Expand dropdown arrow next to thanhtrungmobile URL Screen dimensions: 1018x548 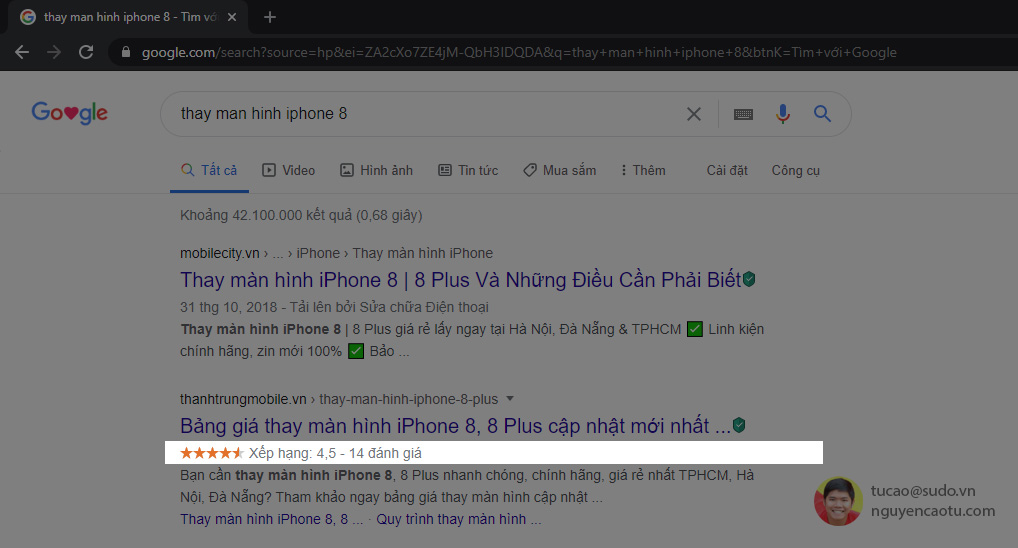point(510,399)
